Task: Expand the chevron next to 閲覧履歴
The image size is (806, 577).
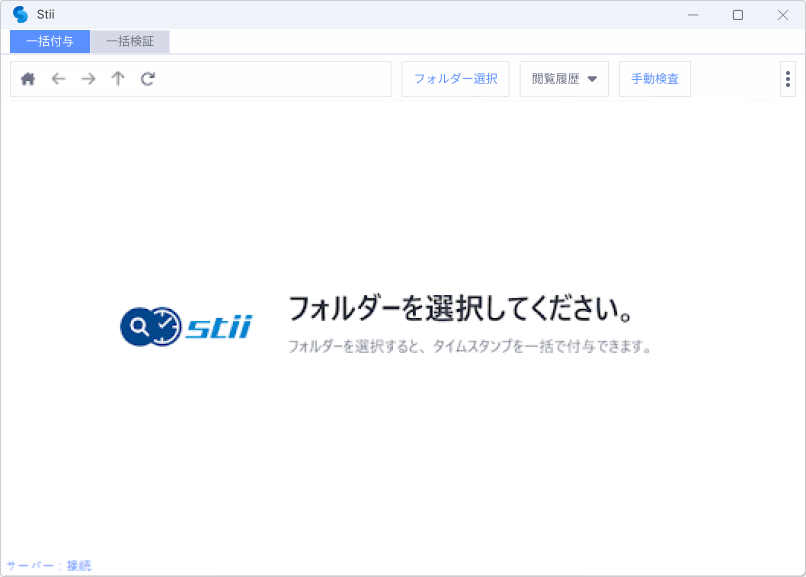Action: pos(593,79)
